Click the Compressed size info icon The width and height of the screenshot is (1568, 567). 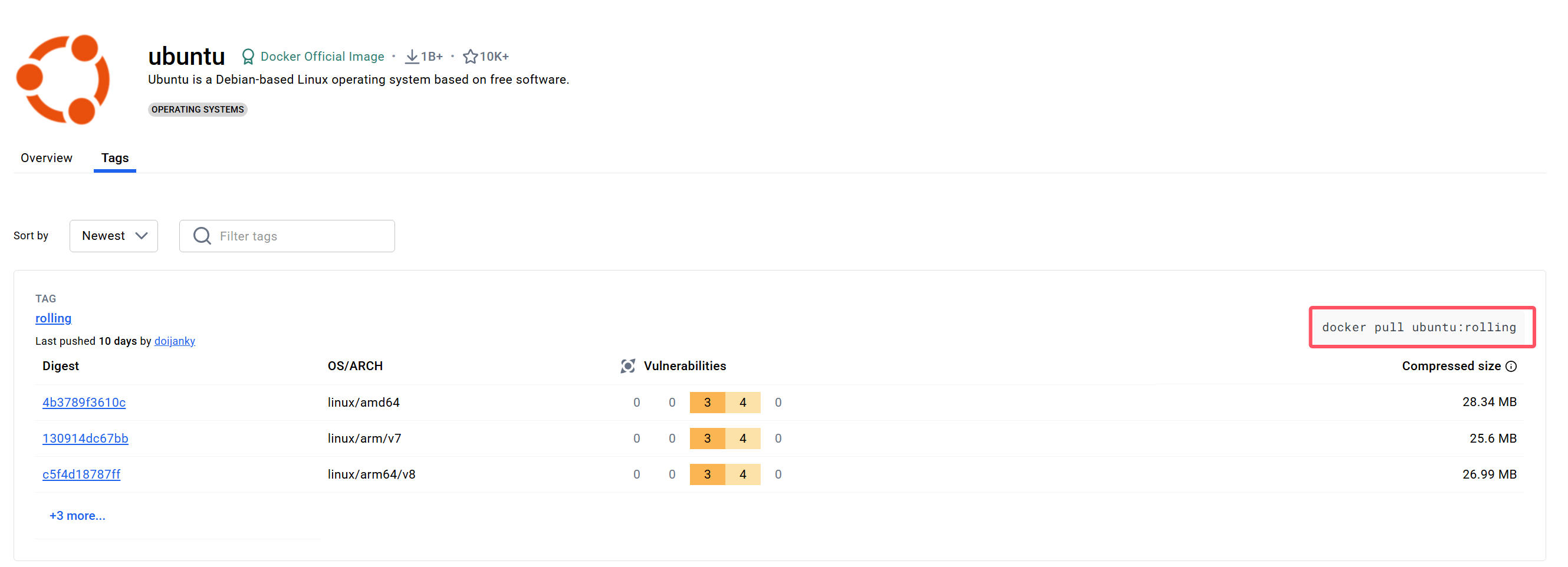pyautogui.click(x=1511, y=366)
